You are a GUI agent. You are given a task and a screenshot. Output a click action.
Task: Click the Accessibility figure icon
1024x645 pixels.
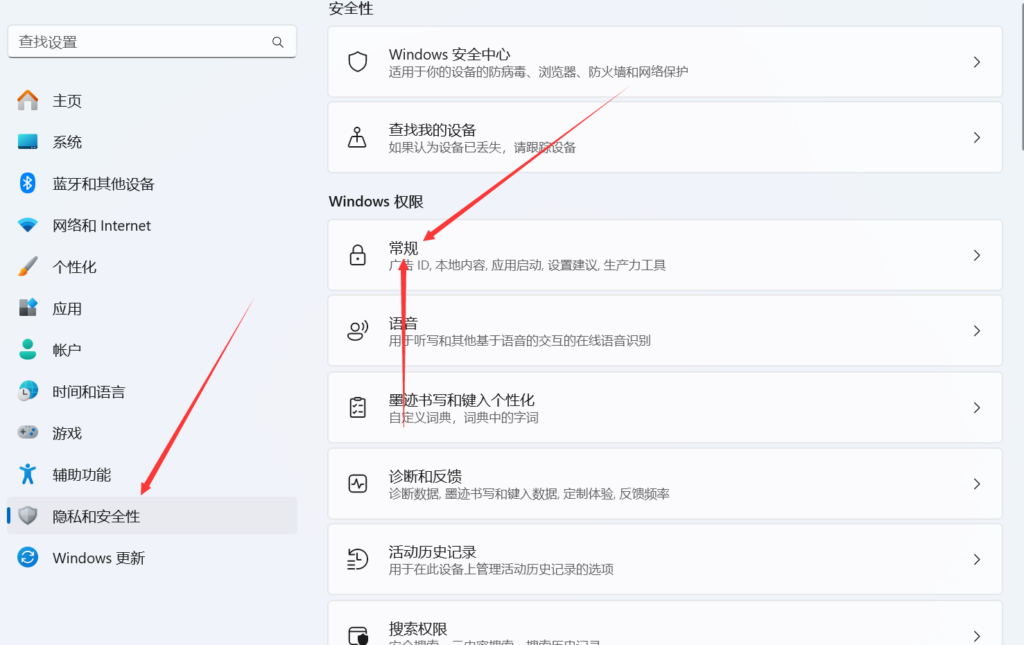coord(27,474)
